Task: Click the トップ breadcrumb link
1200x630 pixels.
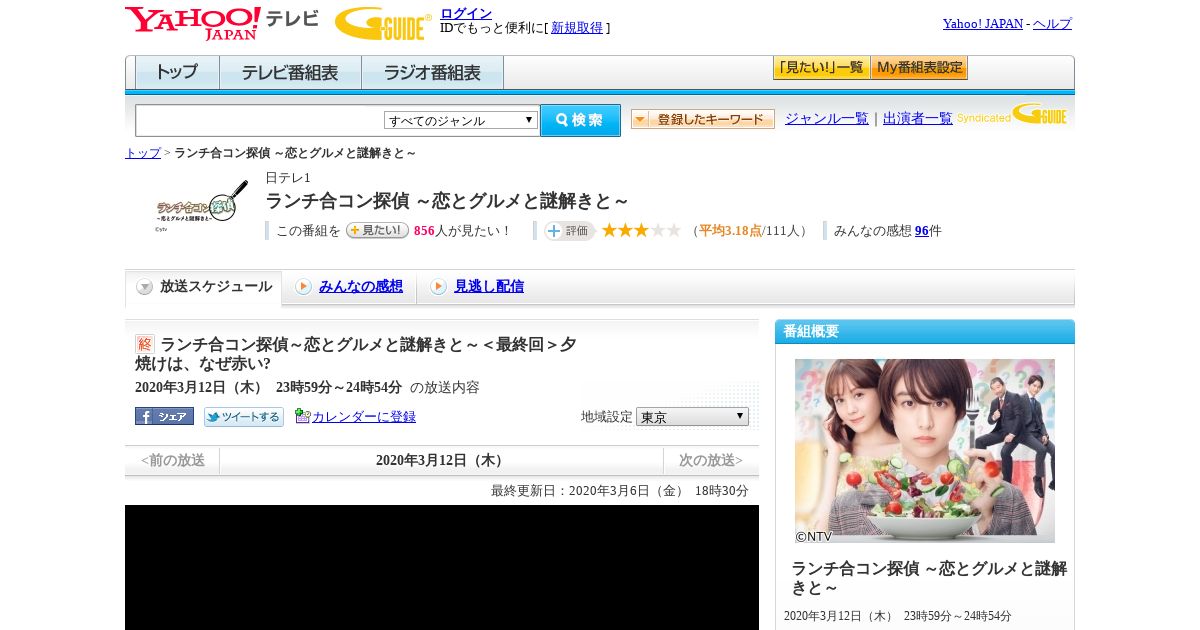Action: [143, 153]
